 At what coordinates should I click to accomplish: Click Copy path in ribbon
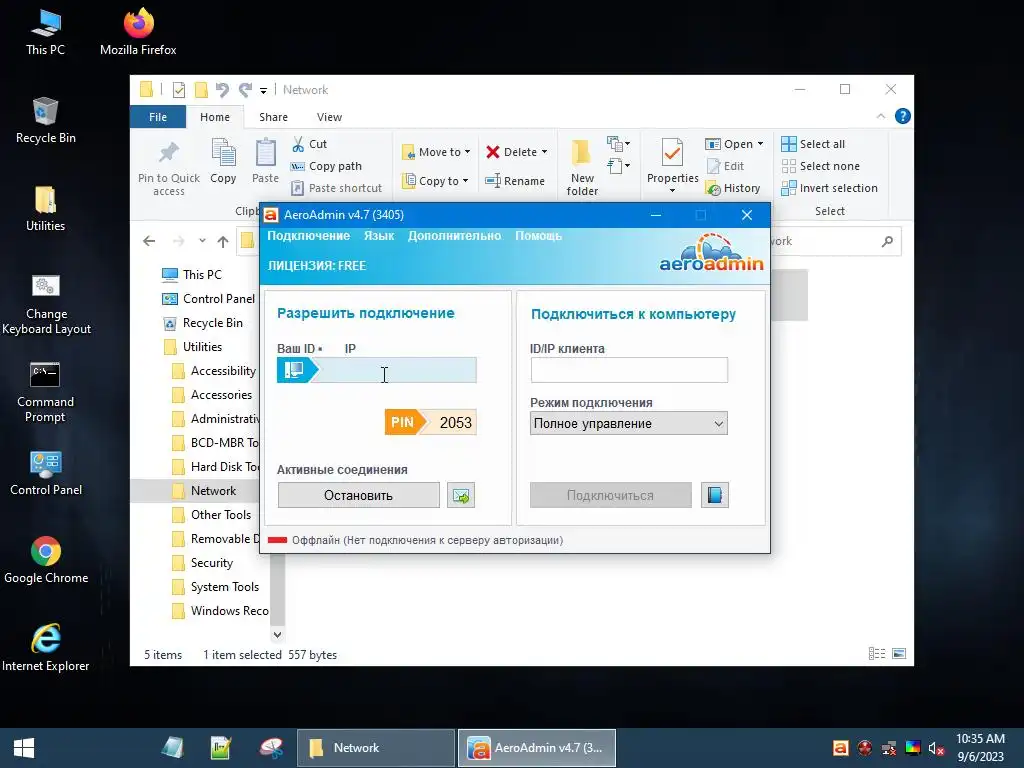[x=326, y=166]
